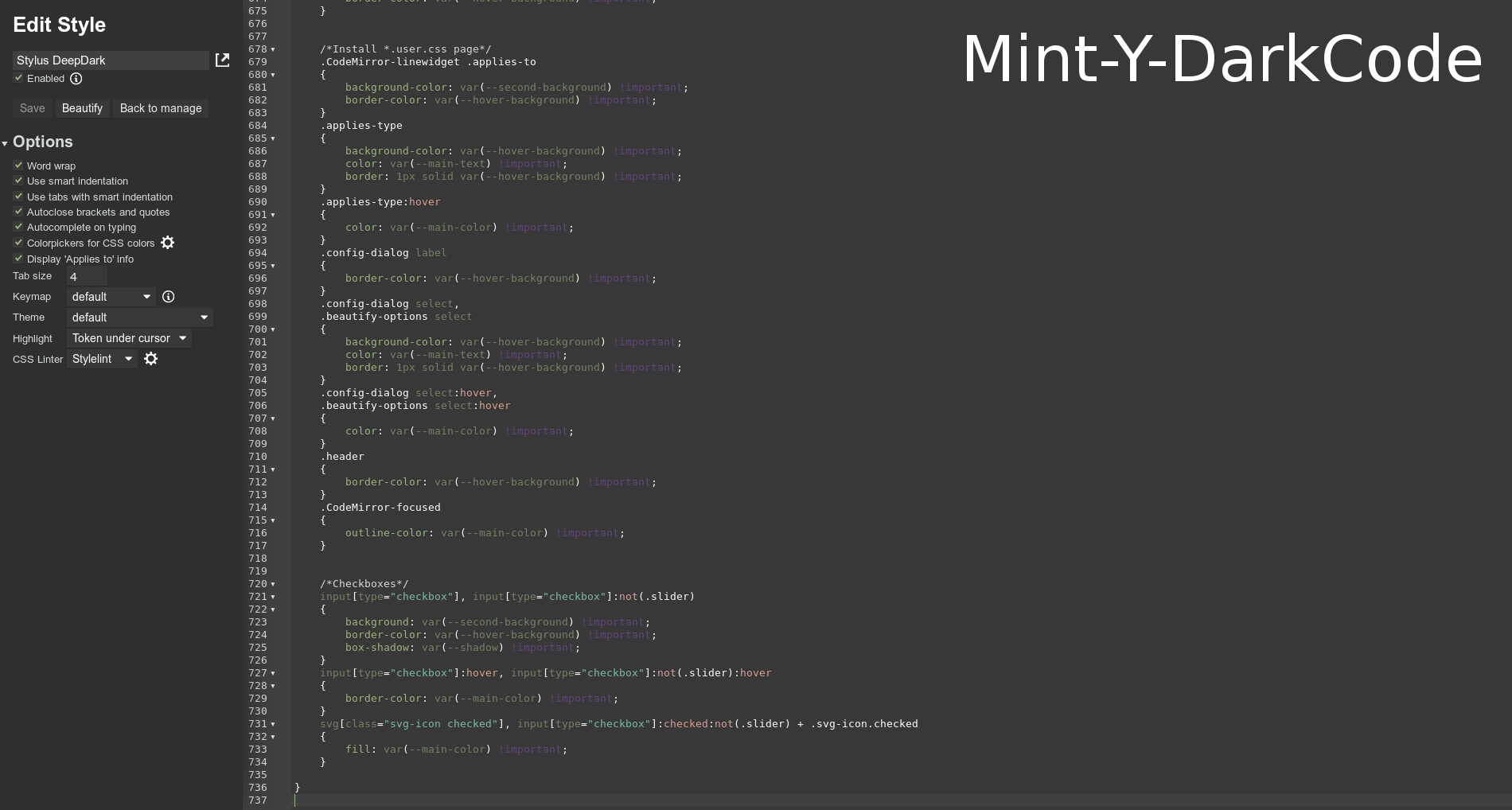Screen dimensions: 1512x810
Task: Click box-shadow property on line 725
Action: [377, 648]
